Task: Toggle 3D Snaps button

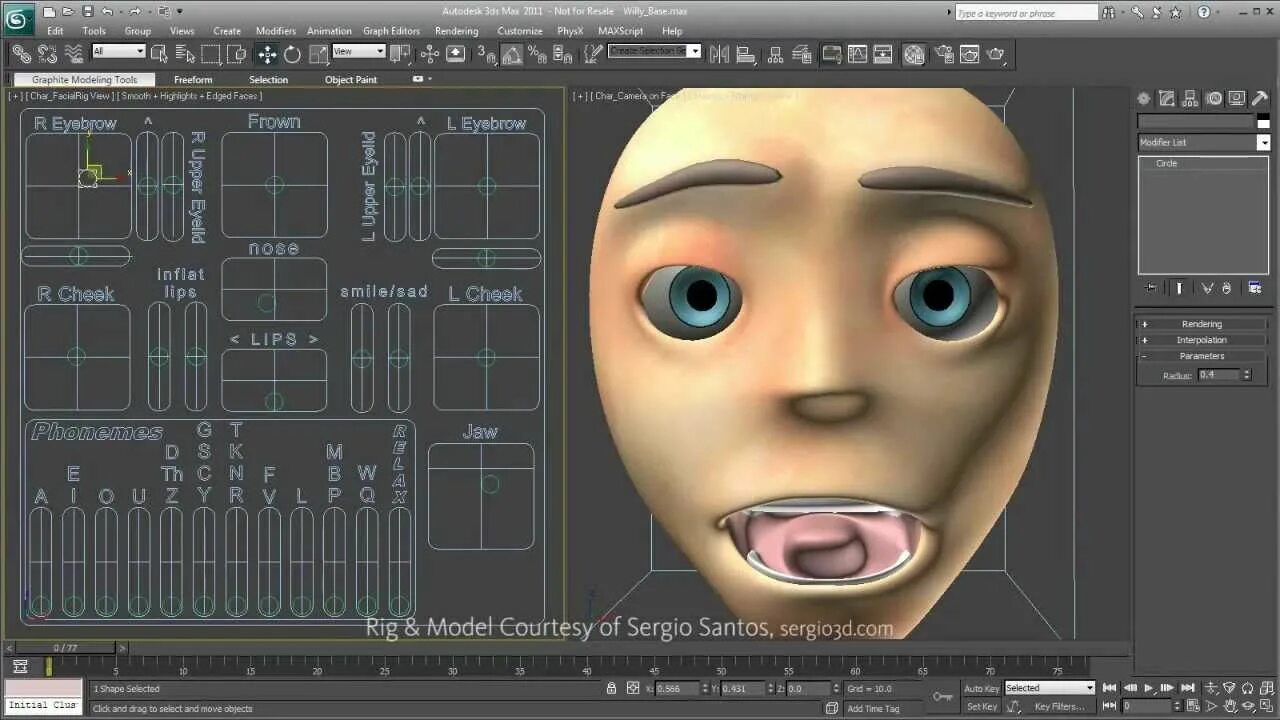Action: pyautogui.click(x=485, y=54)
